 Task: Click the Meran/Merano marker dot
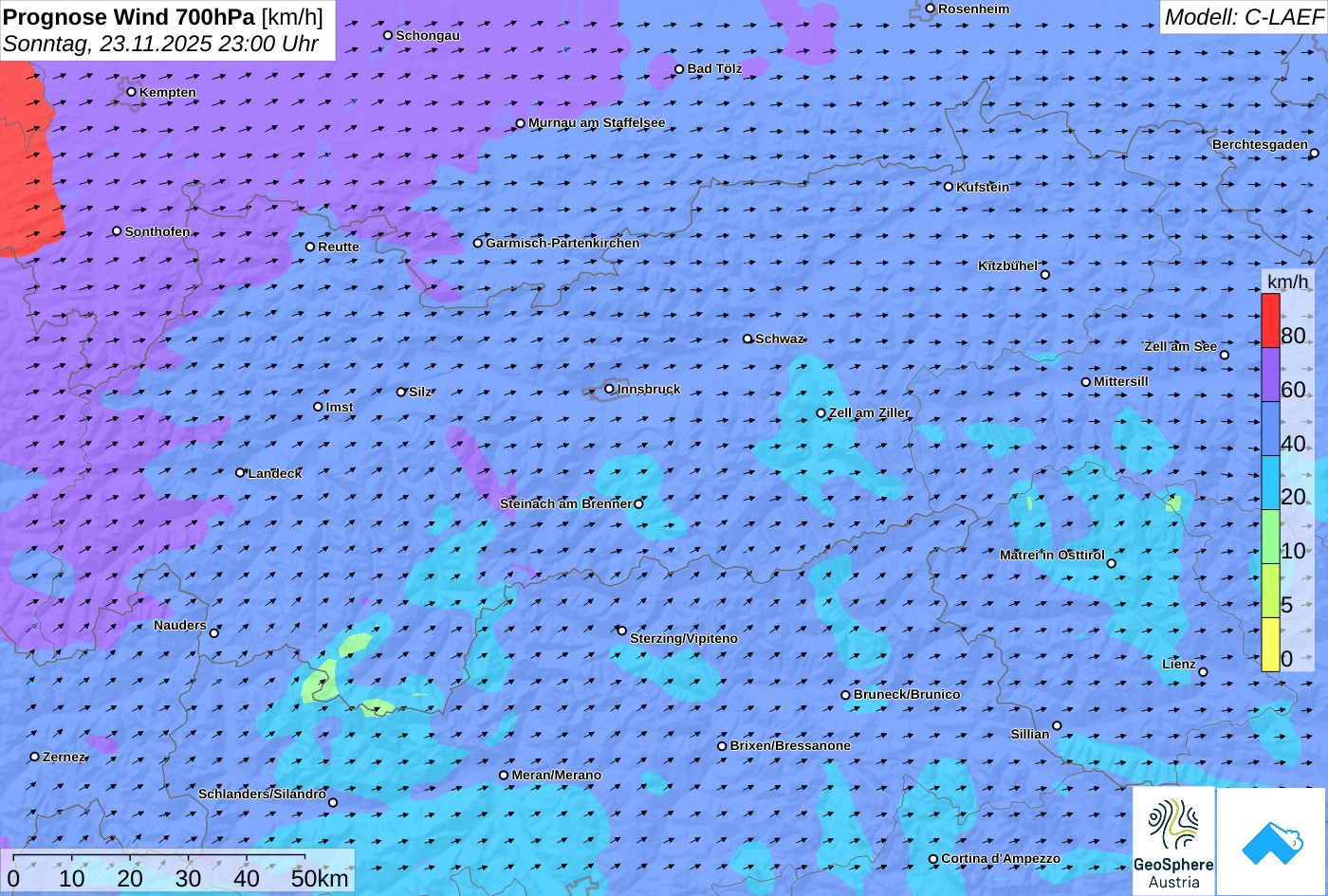pyautogui.click(x=504, y=776)
